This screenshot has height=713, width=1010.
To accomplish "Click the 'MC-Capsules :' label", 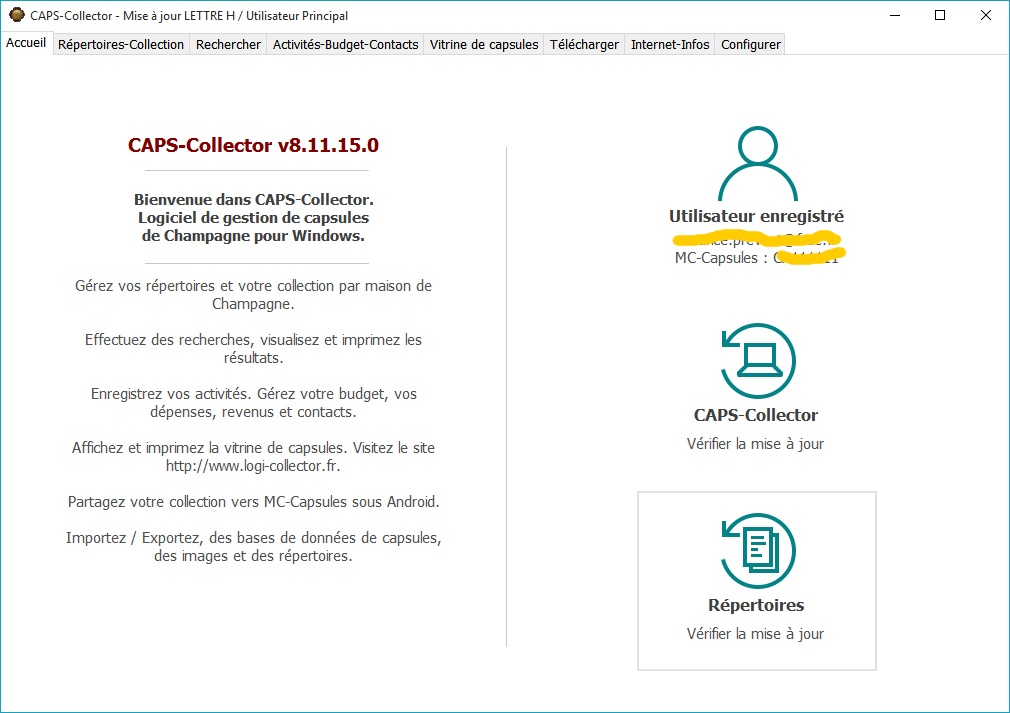I will (721, 258).
